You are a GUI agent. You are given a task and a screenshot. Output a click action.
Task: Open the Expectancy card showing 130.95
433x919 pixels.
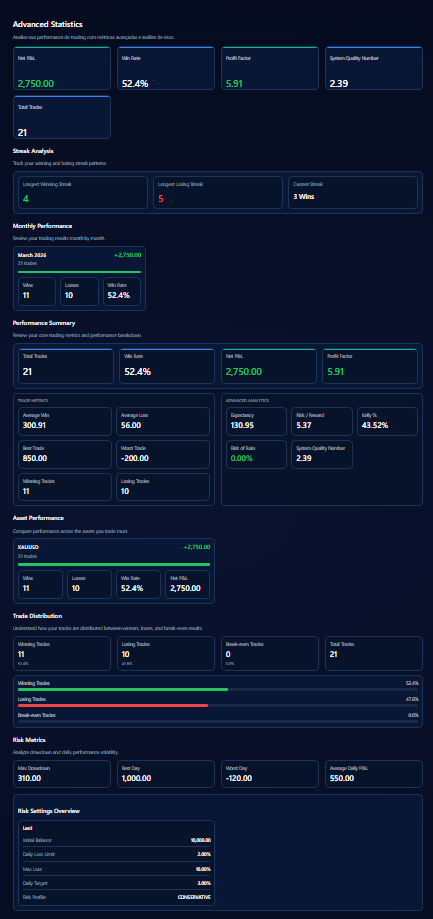[257, 421]
